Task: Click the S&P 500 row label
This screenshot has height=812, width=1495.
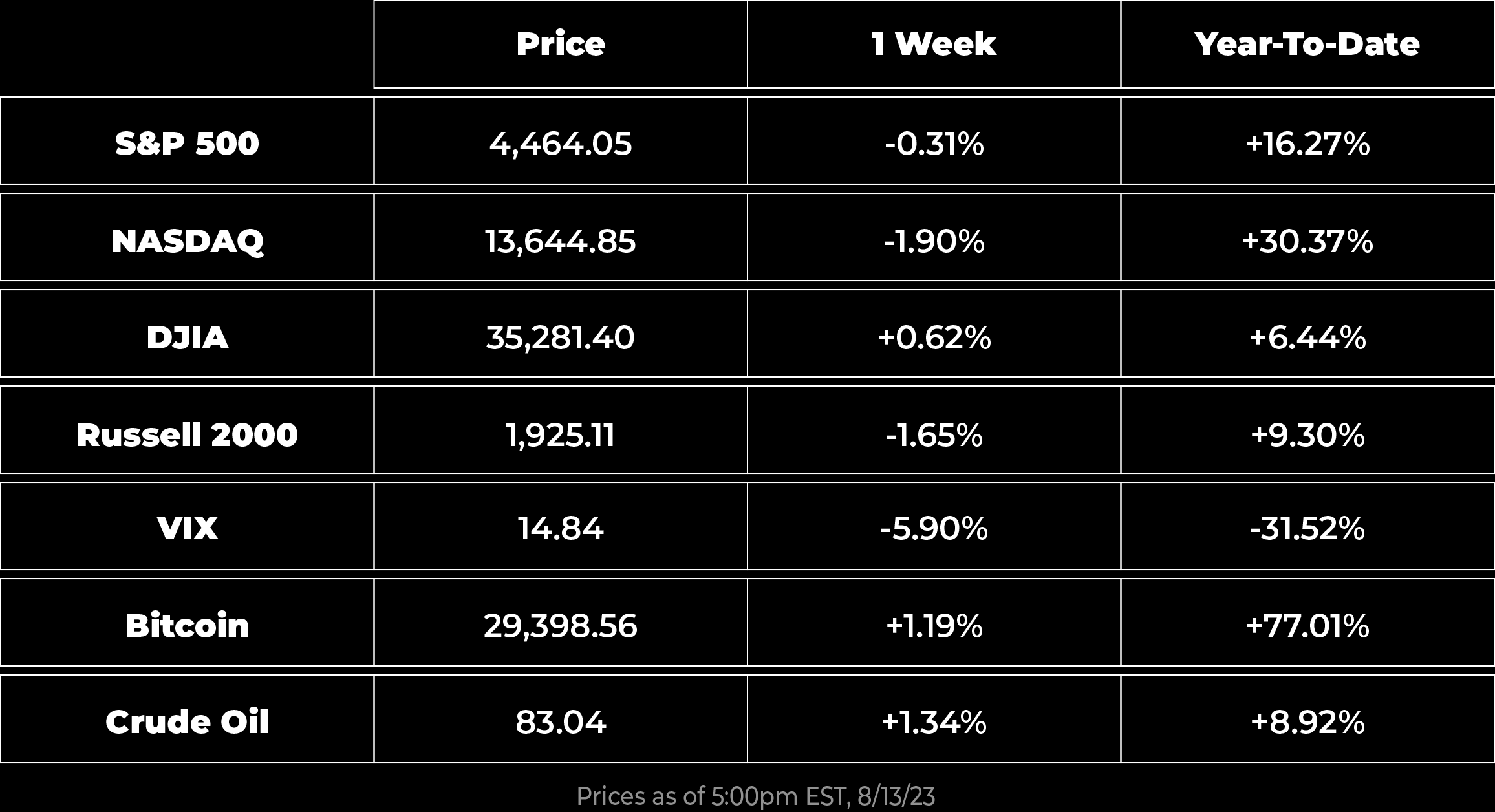Action: pyautogui.click(x=187, y=143)
